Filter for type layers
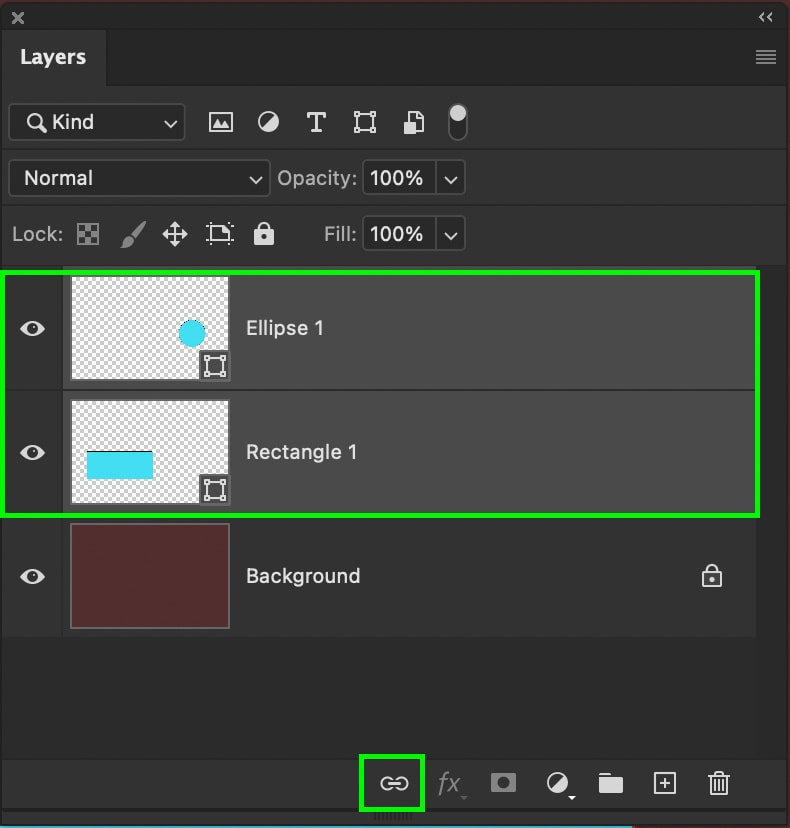Screen dimensions: 790x828 [x=316, y=123]
